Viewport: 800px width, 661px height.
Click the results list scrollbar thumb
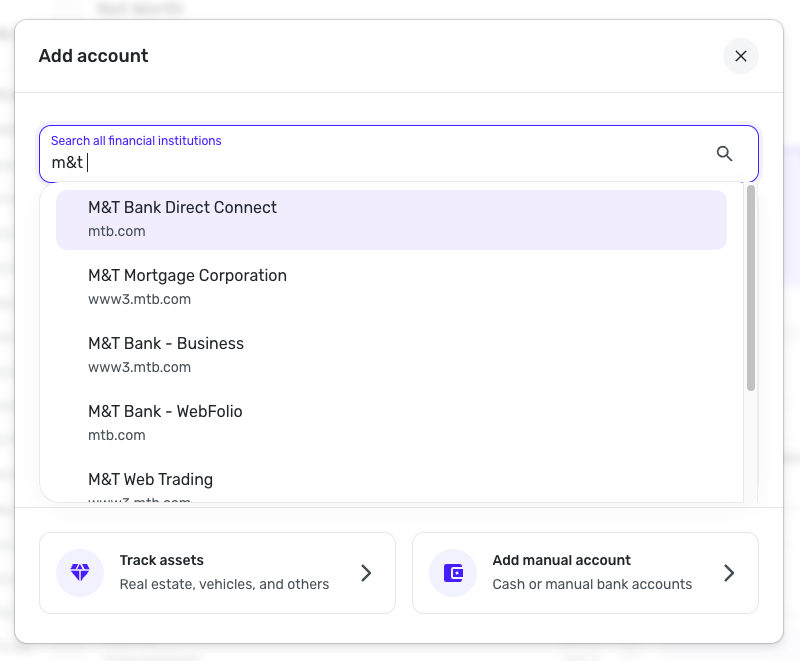click(x=751, y=288)
